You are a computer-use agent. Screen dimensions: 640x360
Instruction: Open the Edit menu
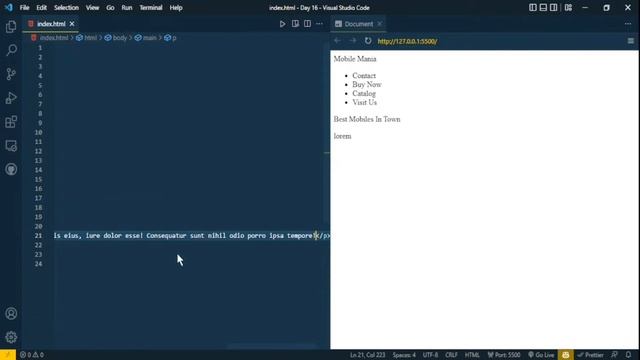pos(42,8)
